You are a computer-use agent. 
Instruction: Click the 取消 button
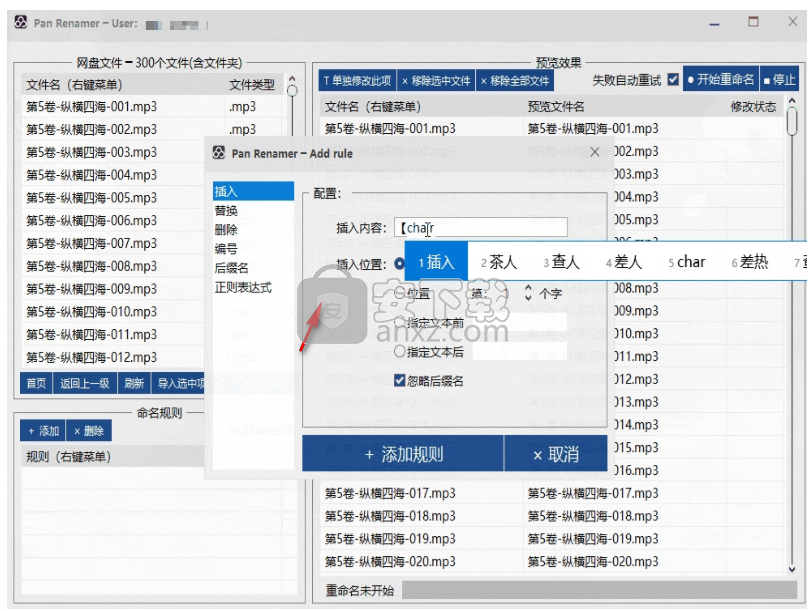[x=556, y=454]
